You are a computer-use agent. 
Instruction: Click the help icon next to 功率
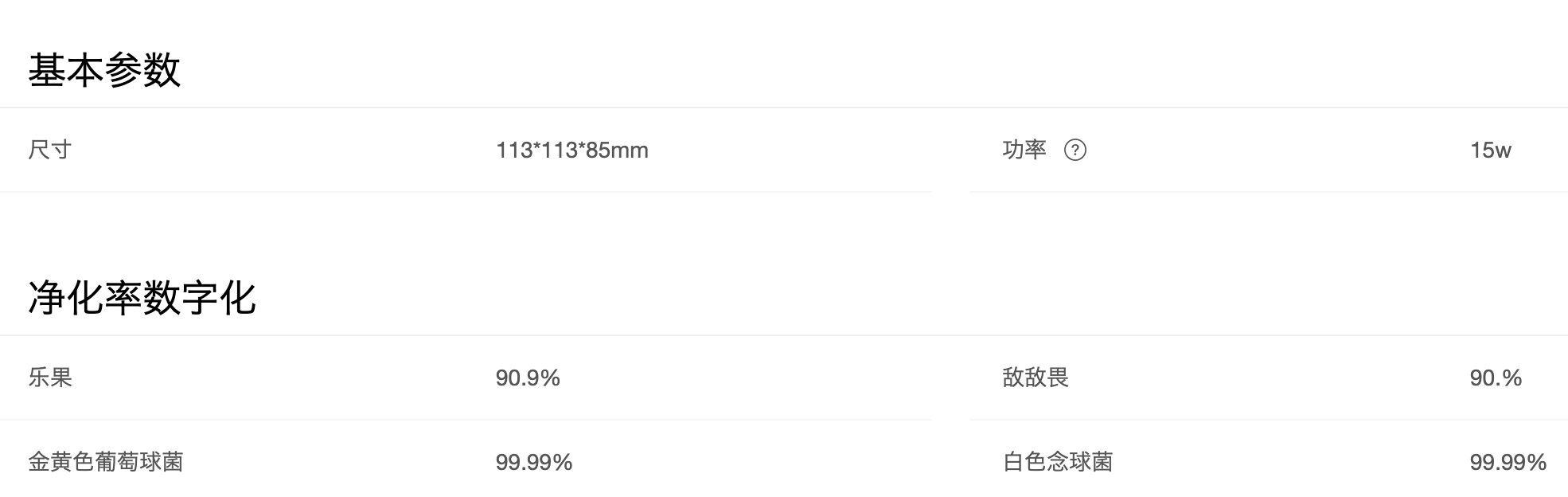pyautogui.click(x=1075, y=150)
